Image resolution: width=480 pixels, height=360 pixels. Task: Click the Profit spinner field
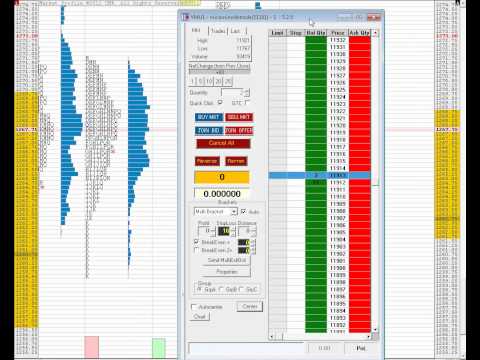pyautogui.click(x=206, y=231)
